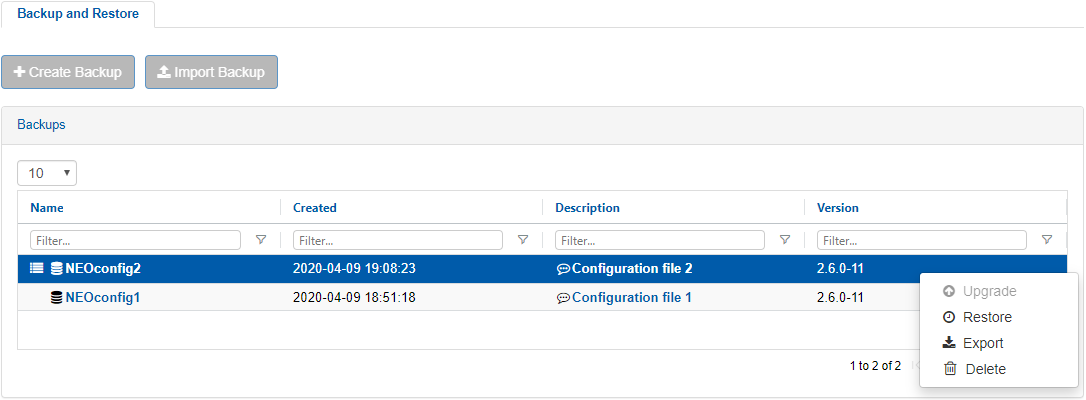Open the NEOconfig1 backup link

pos(102,297)
